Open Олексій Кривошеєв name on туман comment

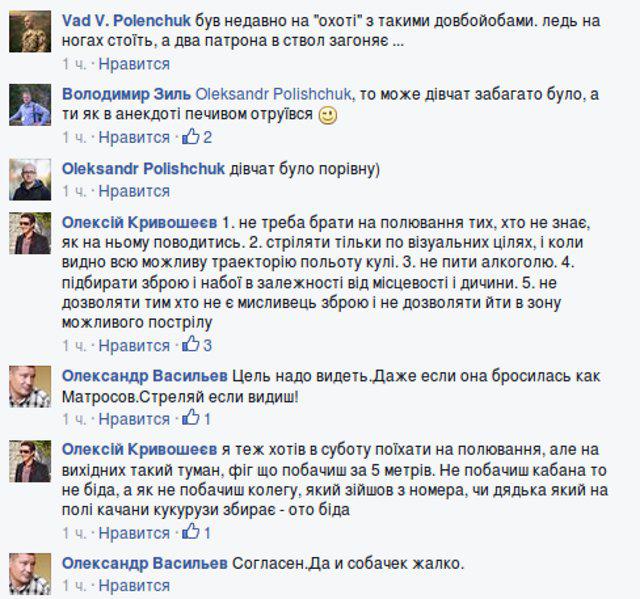click(x=139, y=449)
